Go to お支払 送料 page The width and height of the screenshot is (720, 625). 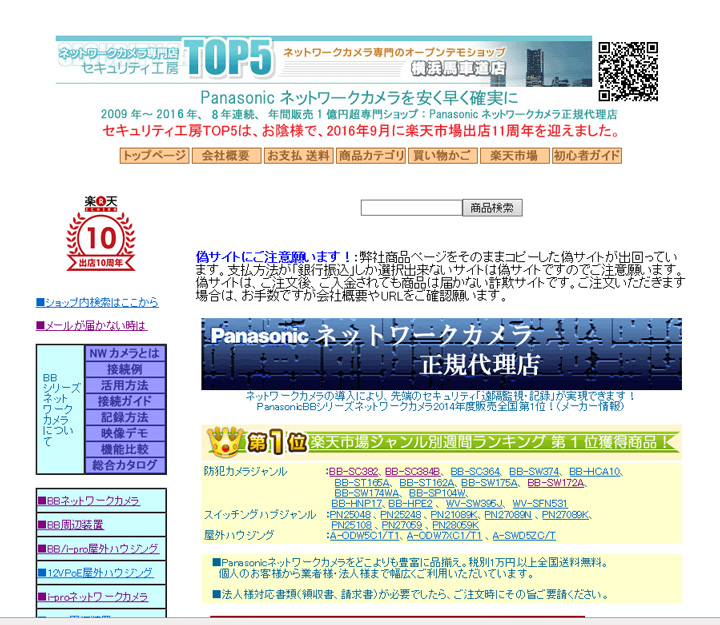(298, 156)
